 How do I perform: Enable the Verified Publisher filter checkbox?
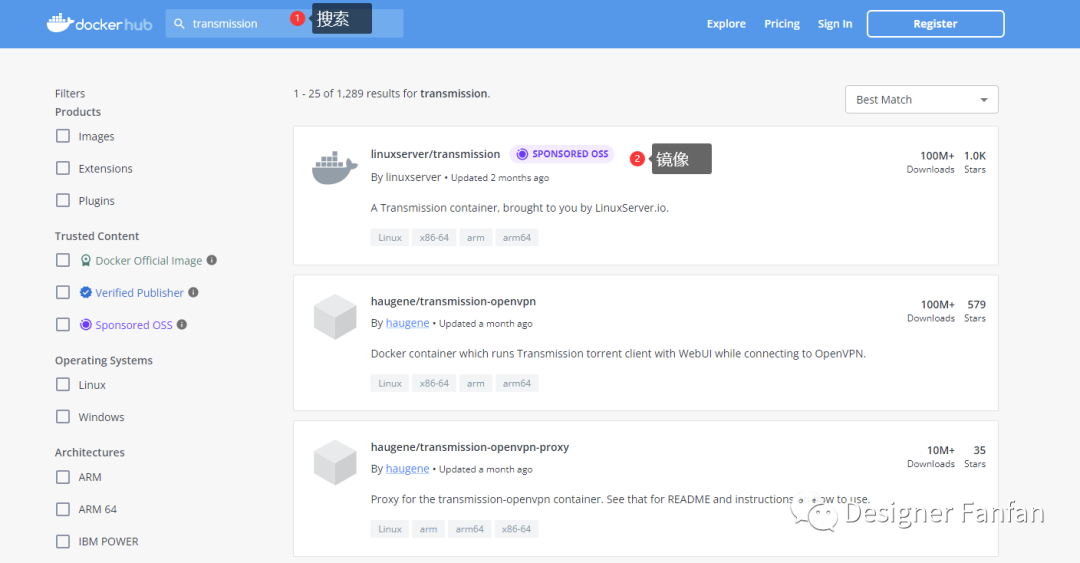coord(63,292)
